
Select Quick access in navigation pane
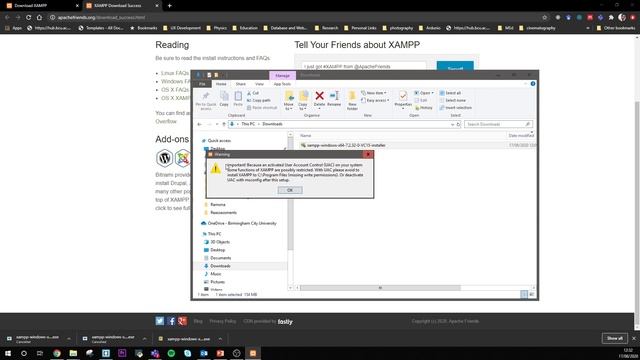219,141
